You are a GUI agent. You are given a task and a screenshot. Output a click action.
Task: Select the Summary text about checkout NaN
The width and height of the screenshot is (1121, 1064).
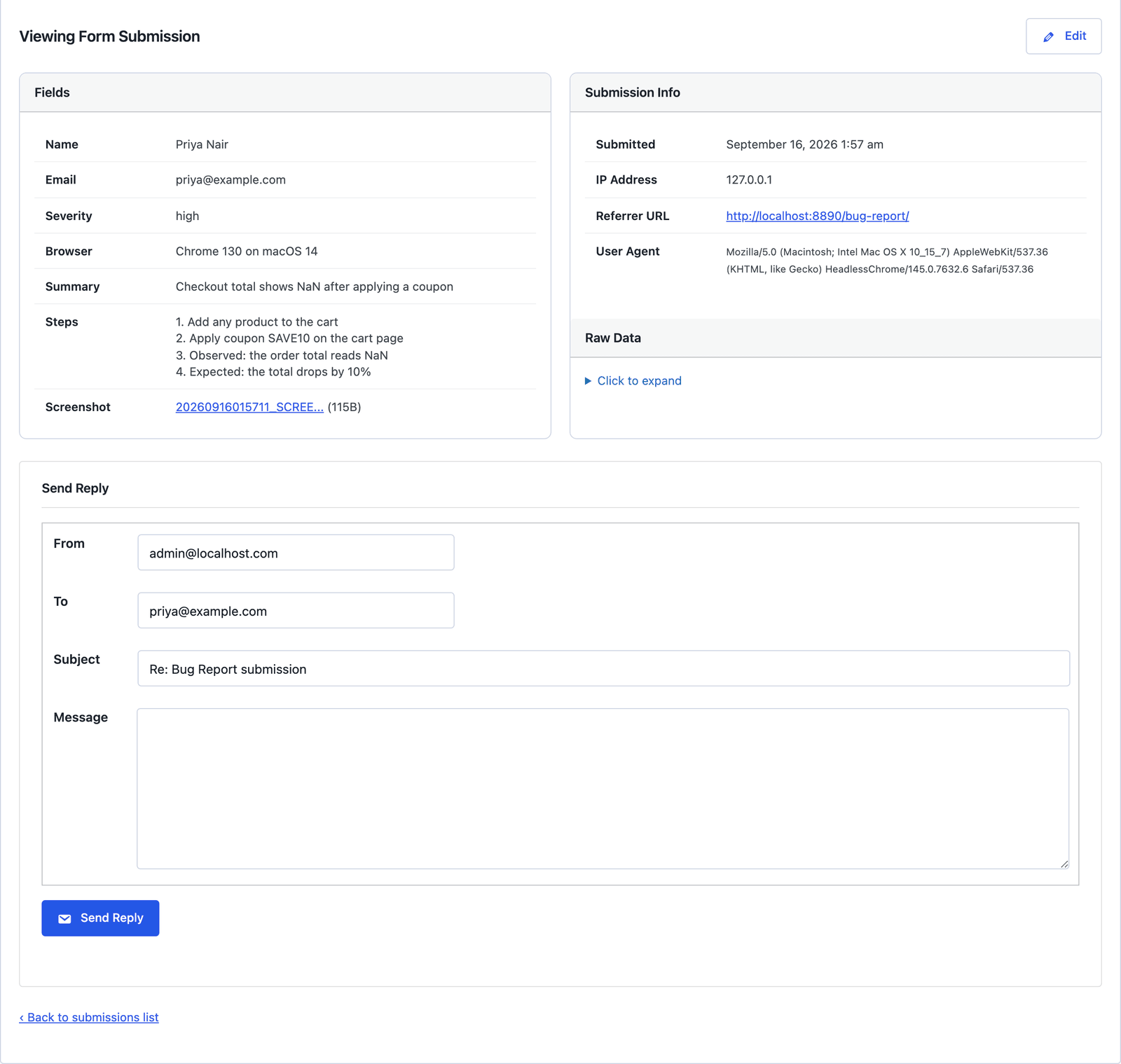315,286
